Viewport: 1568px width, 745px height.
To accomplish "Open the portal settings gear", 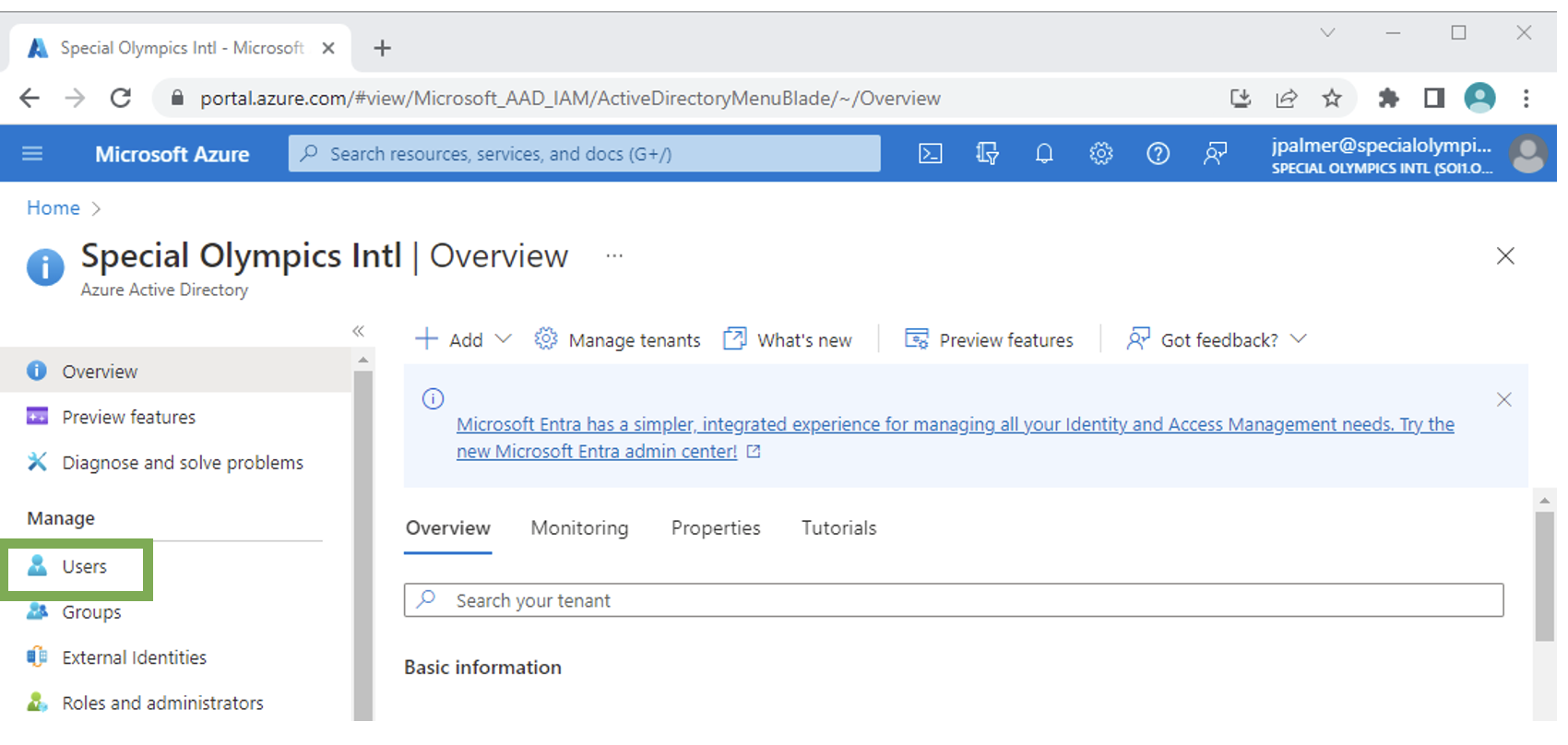I will 1101,154.
